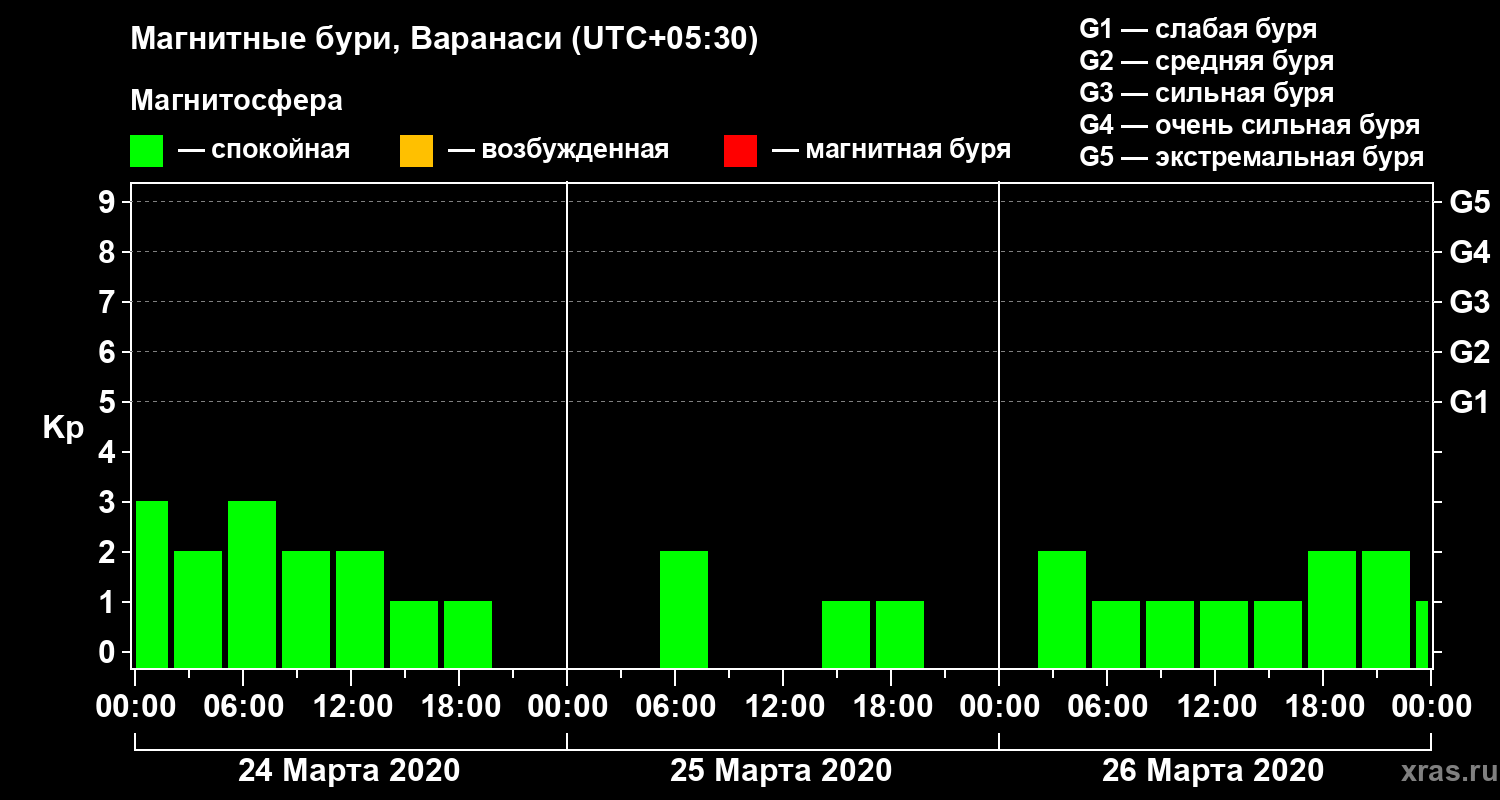Click the Kp 3 bar at 06:00 on 24 March
This screenshot has width=1500, height=800.
pyautogui.click(x=252, y=584)
